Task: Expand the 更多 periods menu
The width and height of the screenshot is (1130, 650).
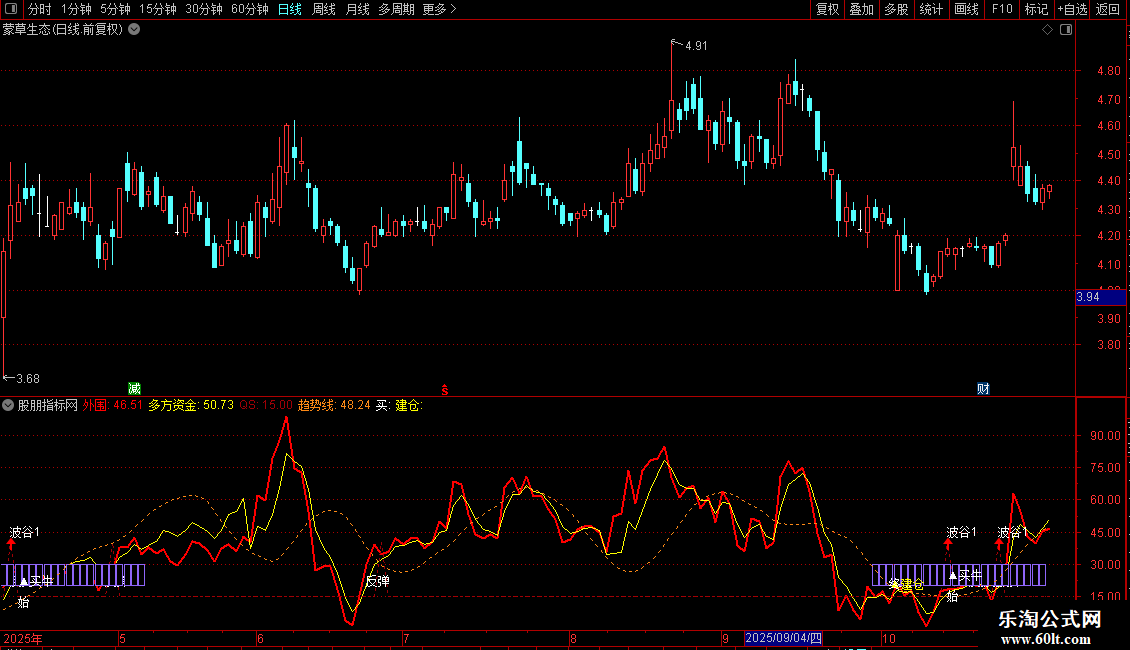Action: pos(439,9)
